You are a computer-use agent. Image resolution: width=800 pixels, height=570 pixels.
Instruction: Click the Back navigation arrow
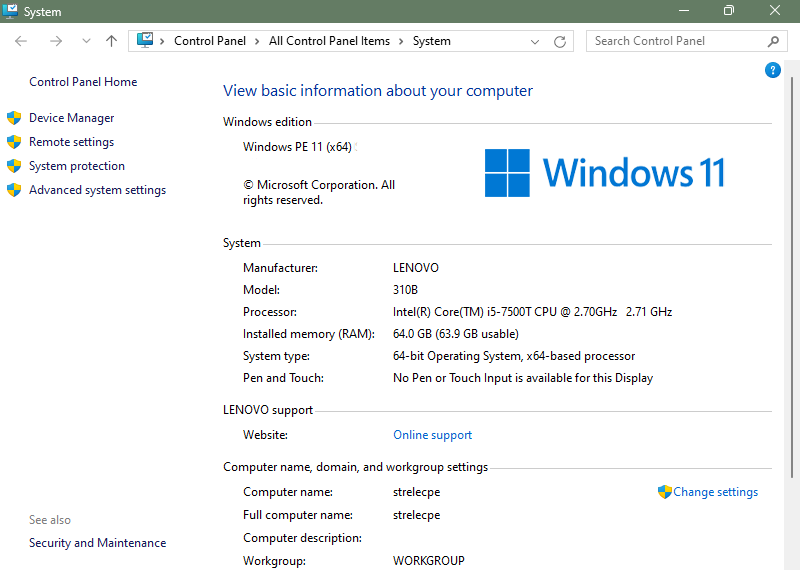click(x=21, y=41)
